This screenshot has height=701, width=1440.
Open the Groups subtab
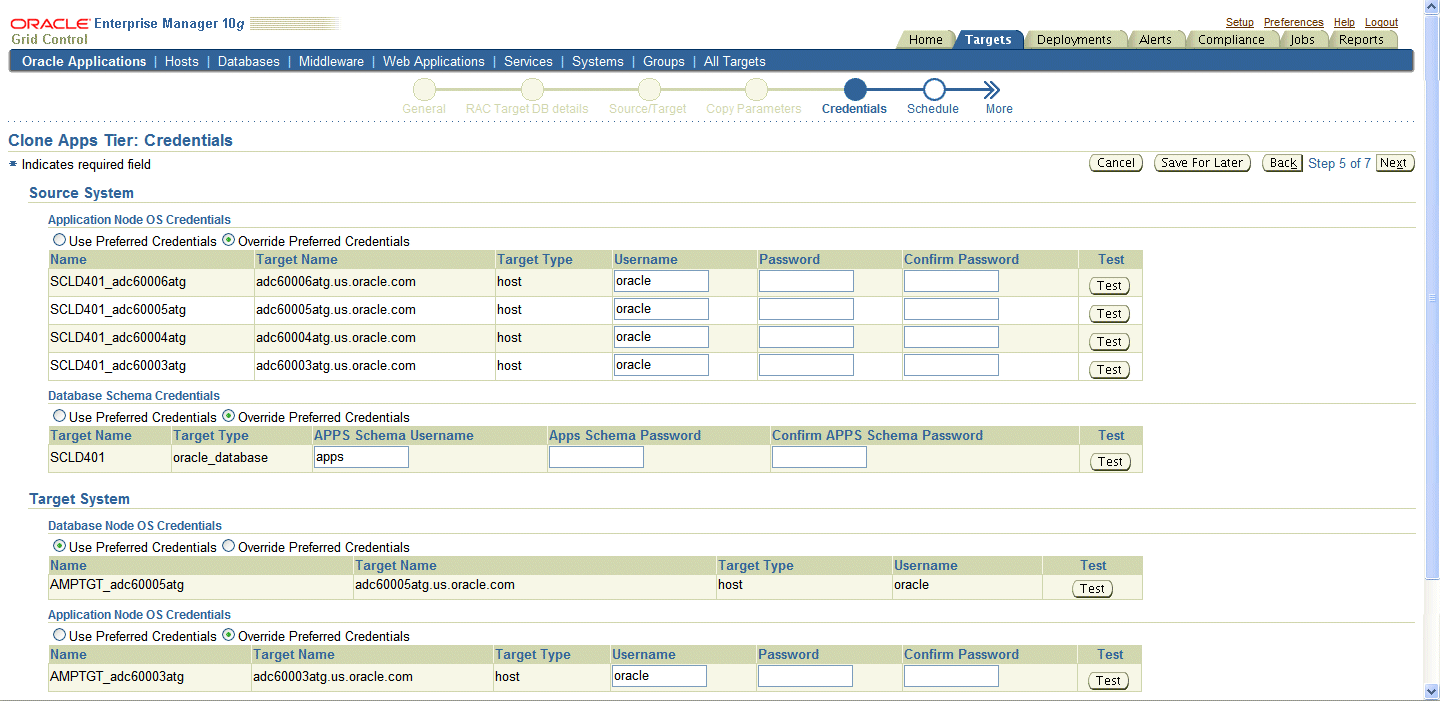click(664, 61)
